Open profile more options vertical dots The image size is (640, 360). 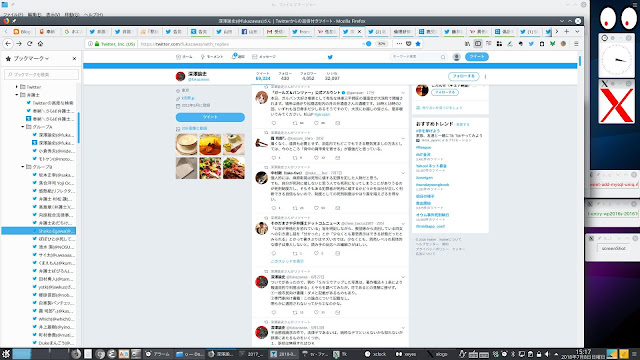(485, 76)
